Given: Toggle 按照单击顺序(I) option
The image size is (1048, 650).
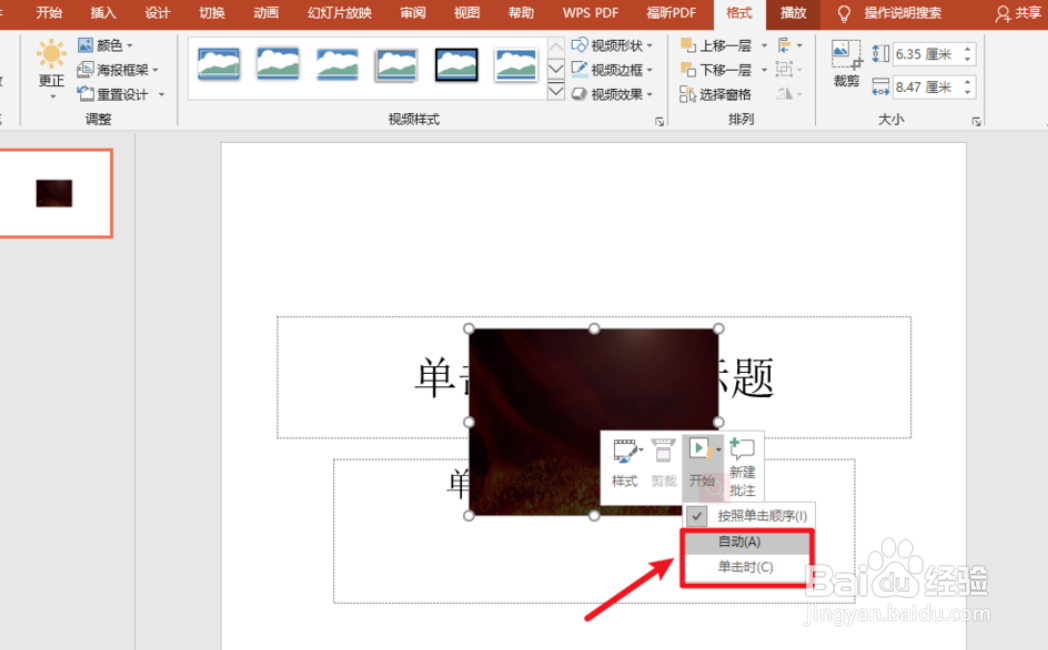Looking at the screenshot, I should pyautogui.click(x=749, y=516).
